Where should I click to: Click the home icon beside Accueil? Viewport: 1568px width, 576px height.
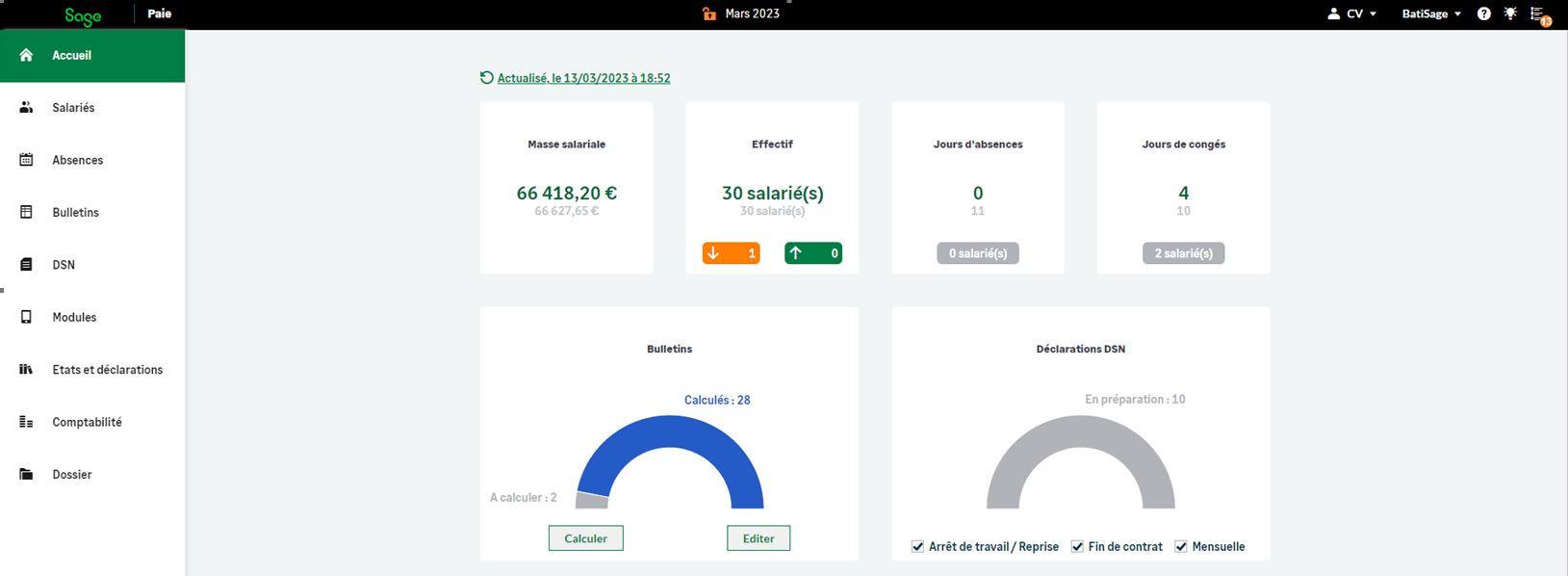(x=26, y=55)
